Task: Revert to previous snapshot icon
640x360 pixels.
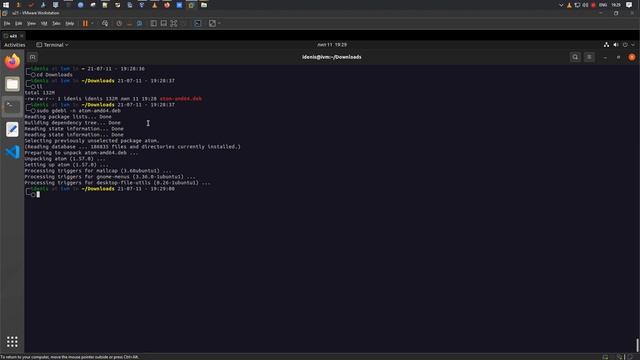Action: click(129, 24)
